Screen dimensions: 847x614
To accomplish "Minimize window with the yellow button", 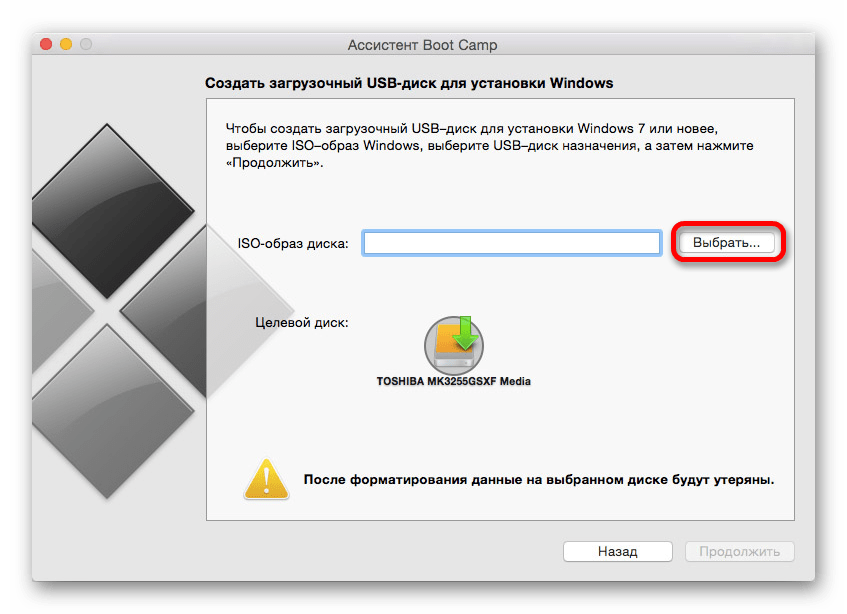I will click(66, 44).
